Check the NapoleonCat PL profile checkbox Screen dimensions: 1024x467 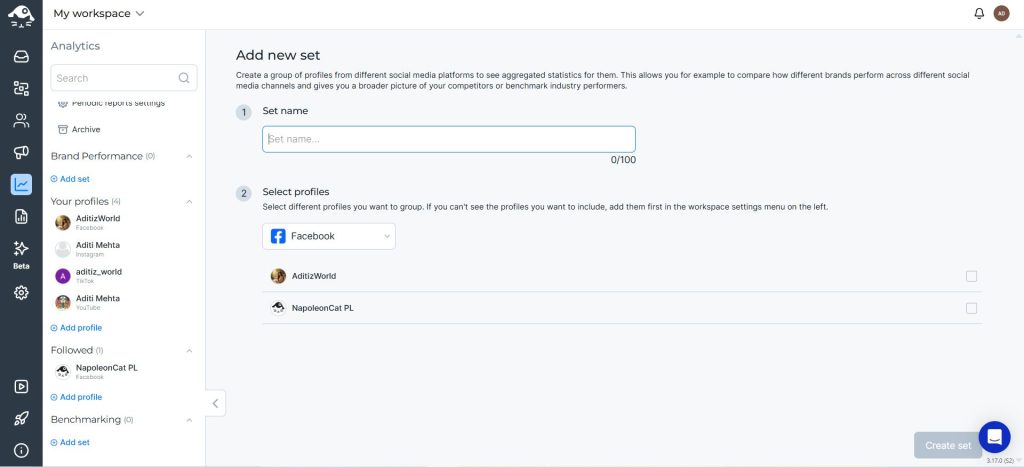point(971,308)
